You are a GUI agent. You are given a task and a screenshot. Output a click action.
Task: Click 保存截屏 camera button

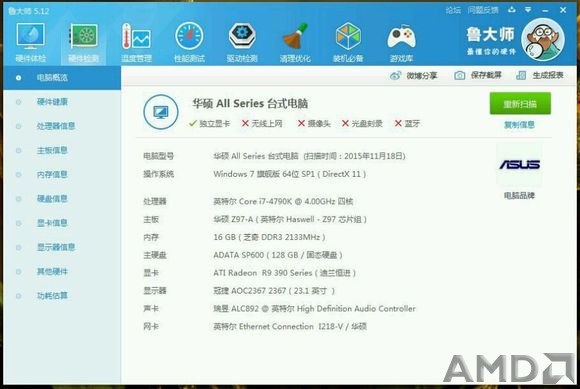(x=478, y=75)
